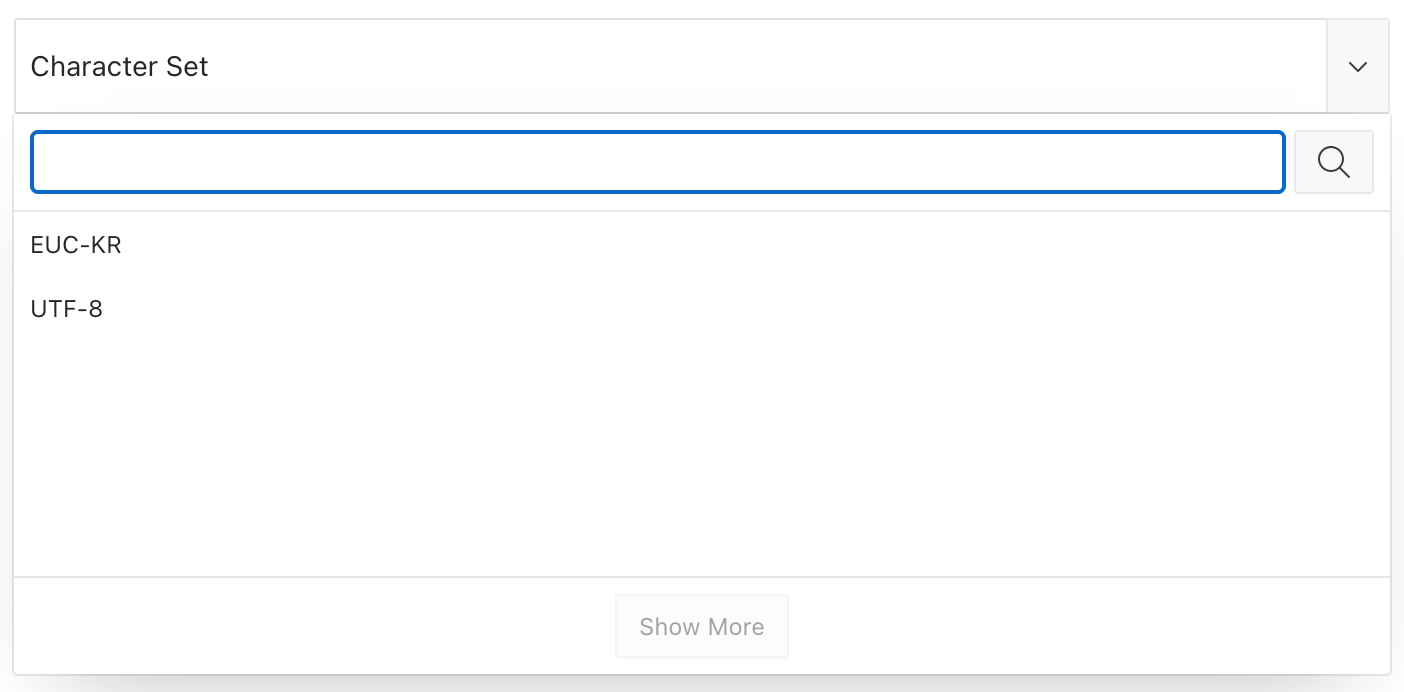Click the magnifying glass search icon
The image size is (1404, 692).
point(1333,162)
